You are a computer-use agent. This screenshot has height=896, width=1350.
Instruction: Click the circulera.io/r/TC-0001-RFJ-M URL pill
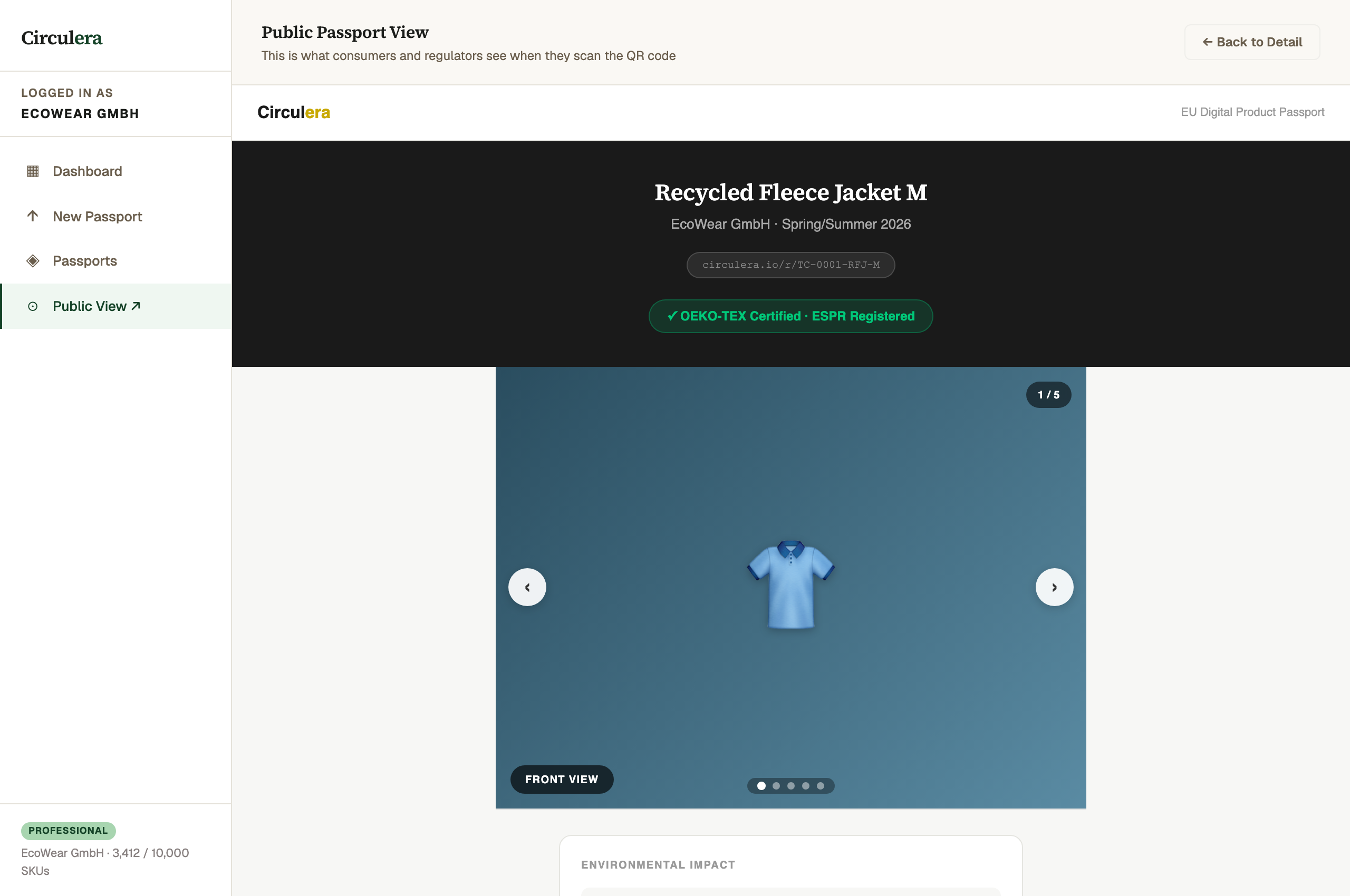[790, 265]
